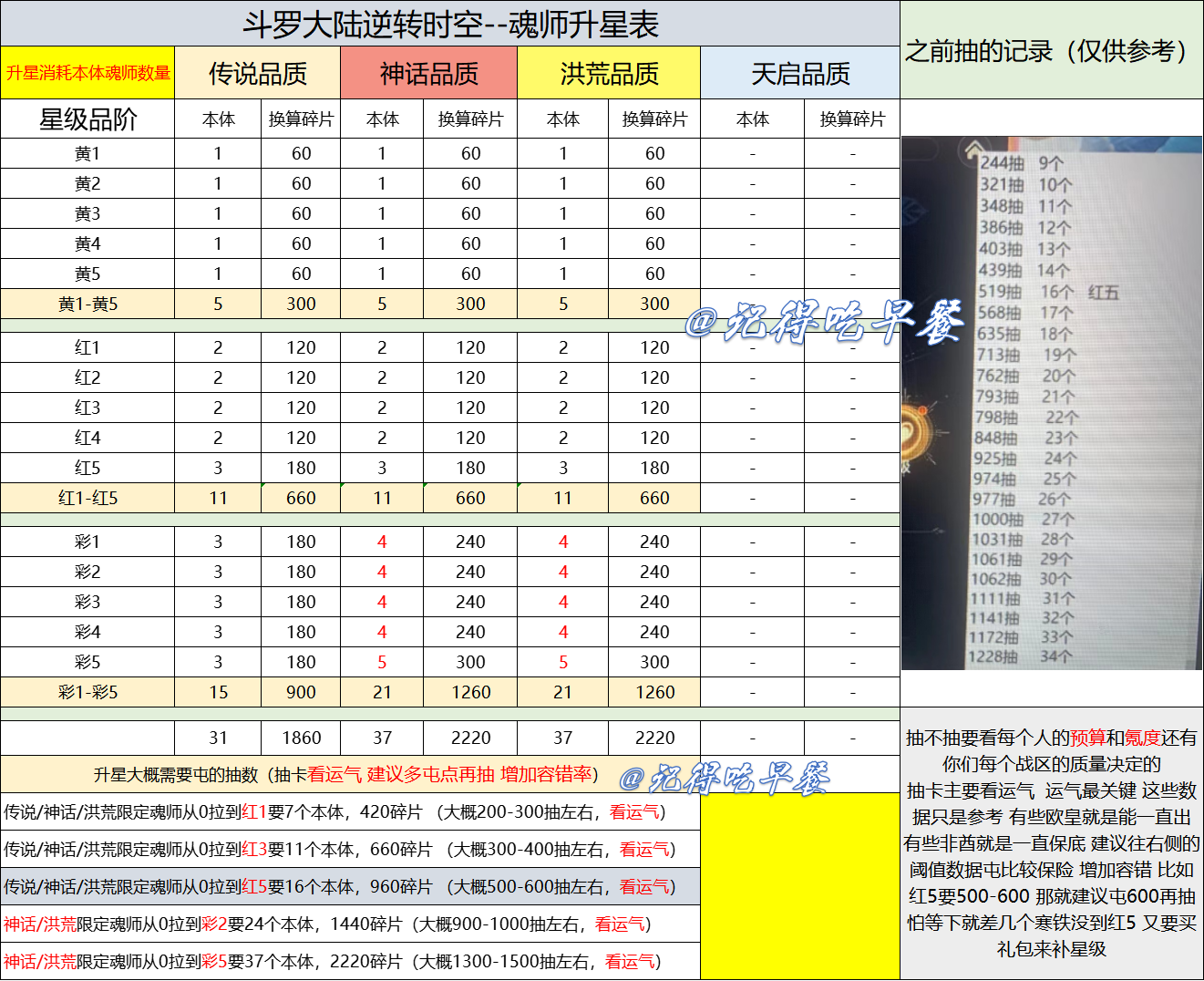Click the 换算碎片 sub-header under 神话品质
This screenshot has width=1204, height=981.
(470, 119)
